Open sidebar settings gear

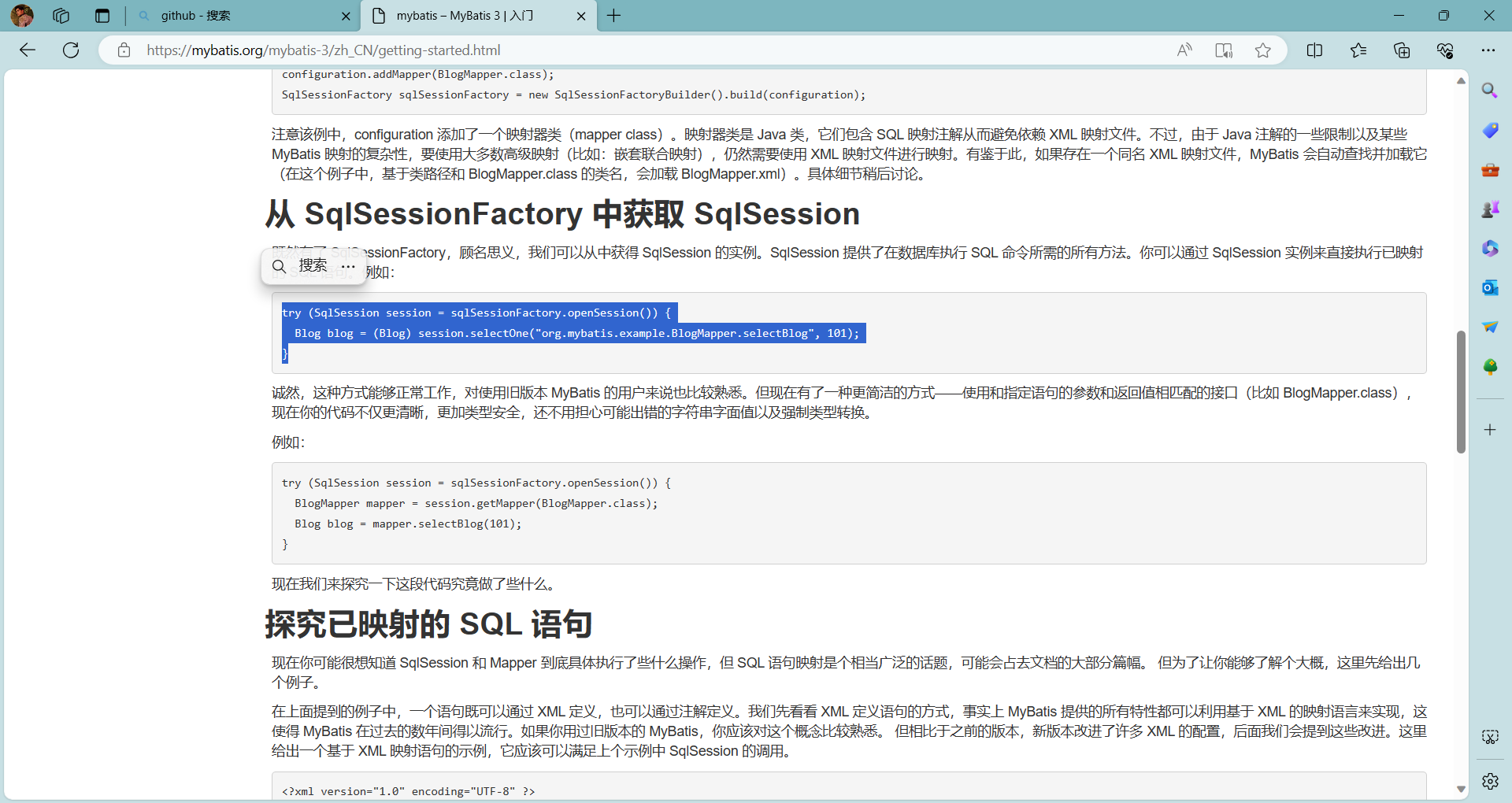pyautogui.click(x=1490, y=781)
